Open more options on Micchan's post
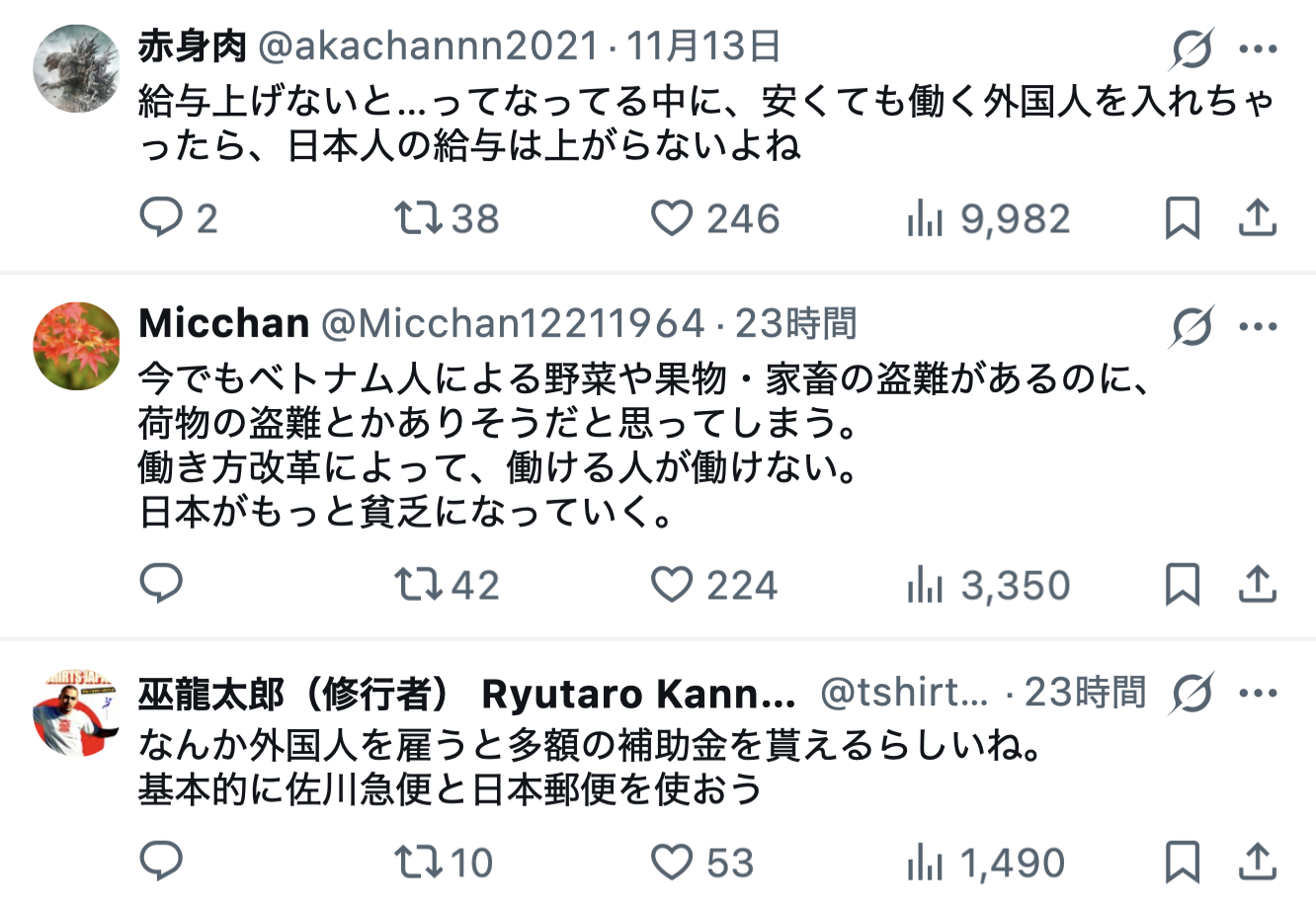This screenshot has width=1316, height=911. [1258, 327]
